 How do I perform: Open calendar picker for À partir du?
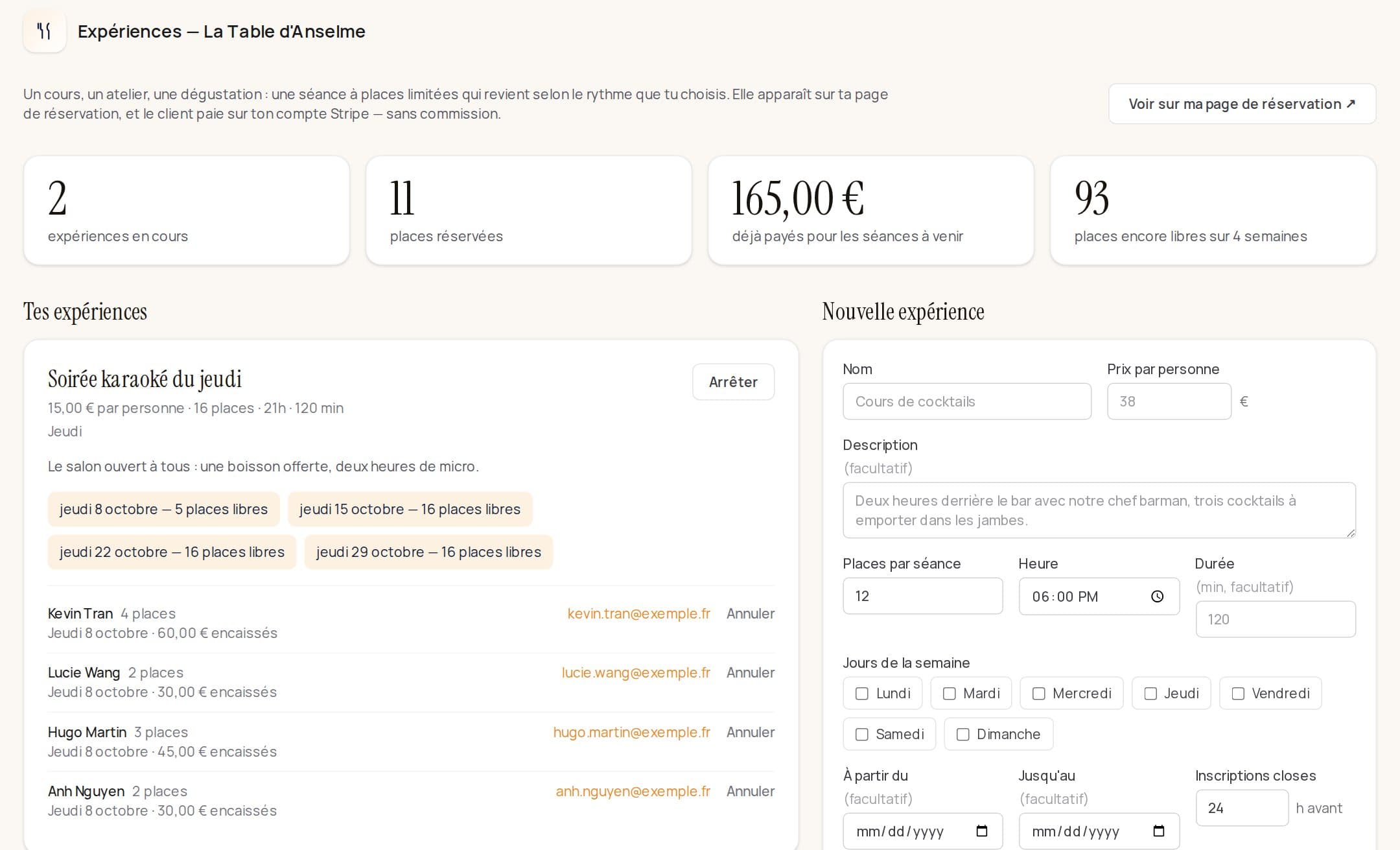click(981, 831)
